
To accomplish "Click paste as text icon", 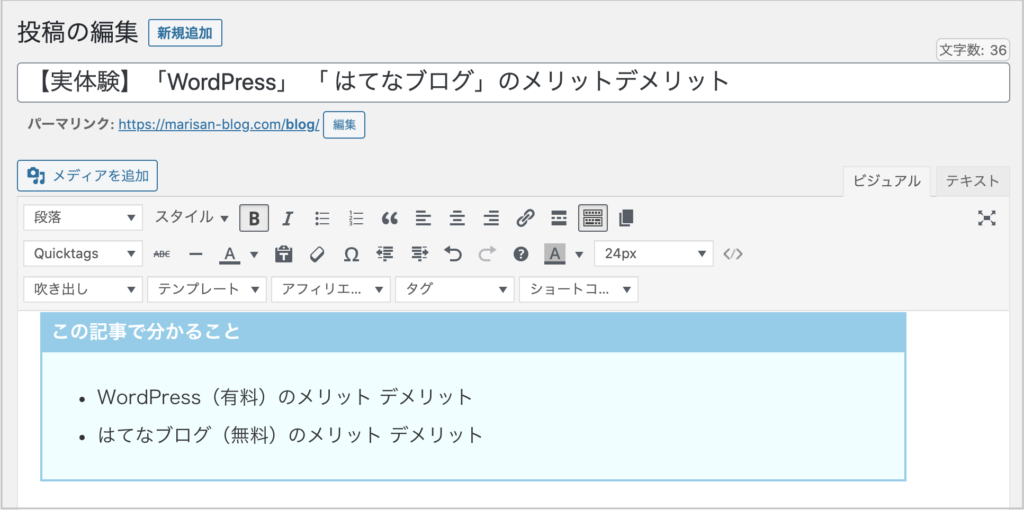I will tap(283, 254).
